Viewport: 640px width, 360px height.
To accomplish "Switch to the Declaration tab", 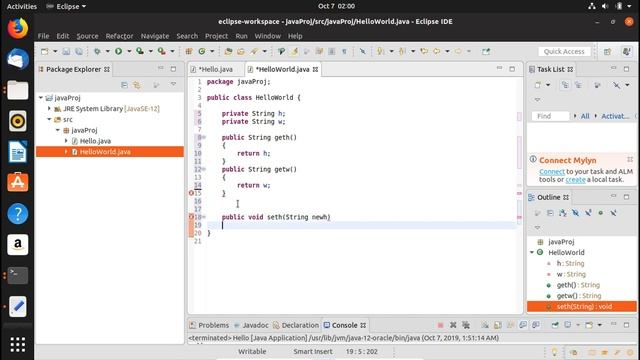I will coord(296,325).
